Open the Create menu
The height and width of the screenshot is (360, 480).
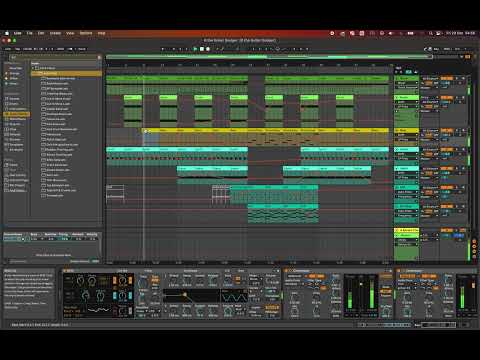[x=55, y=33]
